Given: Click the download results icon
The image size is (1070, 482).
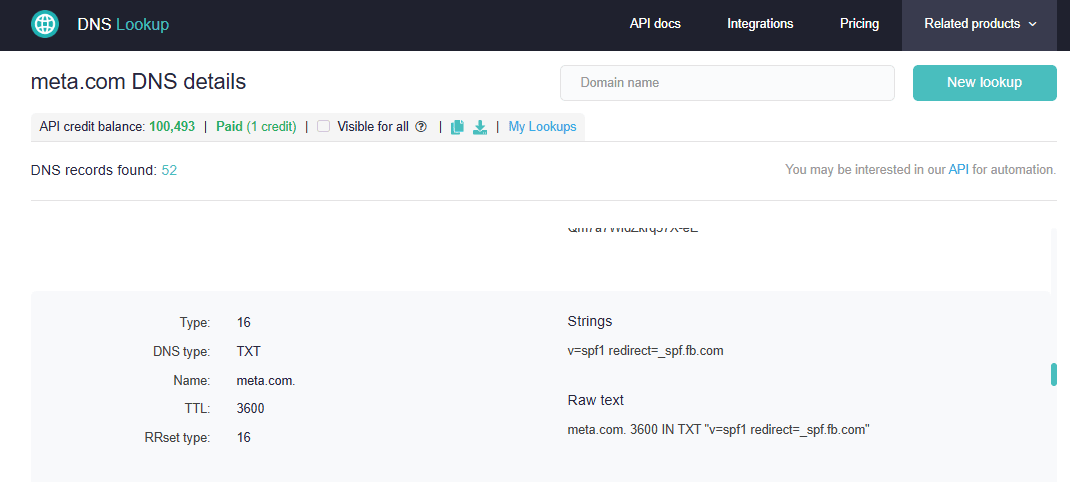Looking at the screenshot, I should pos(480,127).
